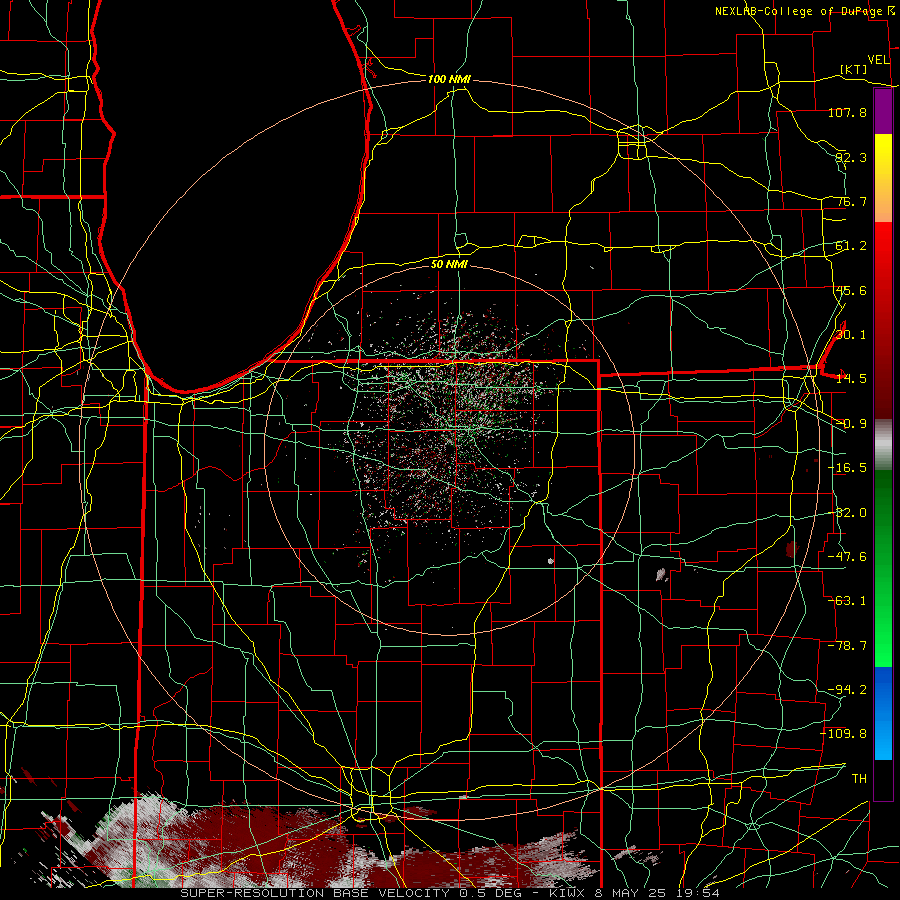Image resolution: width=900 pixels, height=900 pixels.
Task: Select the -63.1 velocity scale value
Action: [x=847, y=601]
